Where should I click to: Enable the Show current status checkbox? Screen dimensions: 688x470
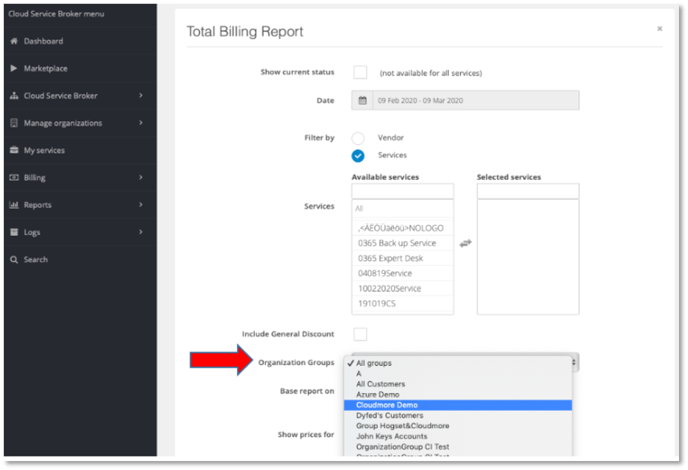359,73
